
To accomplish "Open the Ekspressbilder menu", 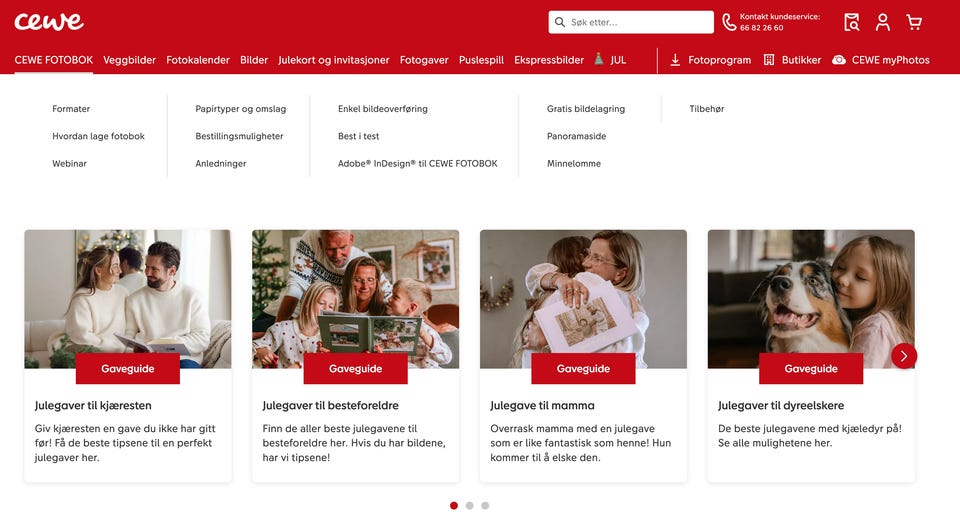I will point(549,60).
